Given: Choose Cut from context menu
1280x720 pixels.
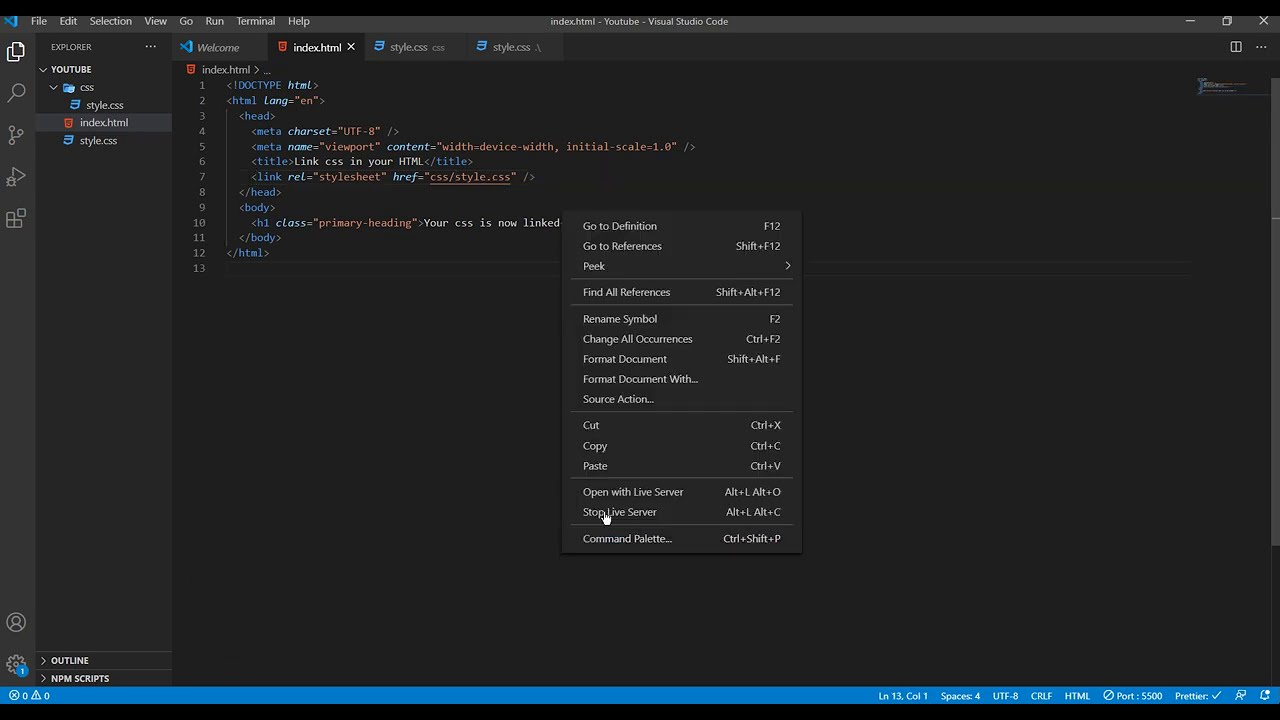Looking at the screenshot, I should (x=681, y=425).
